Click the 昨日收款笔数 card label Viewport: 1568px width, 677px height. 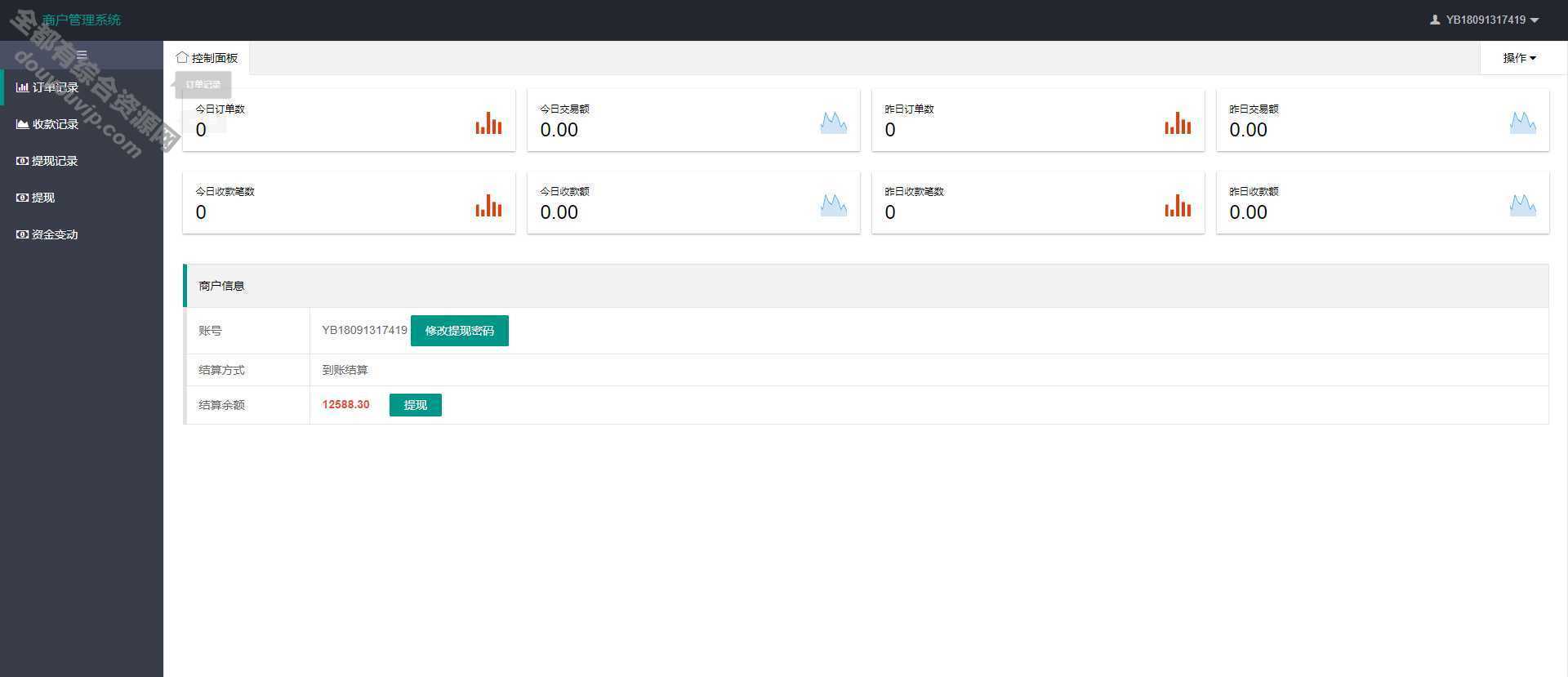915,191
